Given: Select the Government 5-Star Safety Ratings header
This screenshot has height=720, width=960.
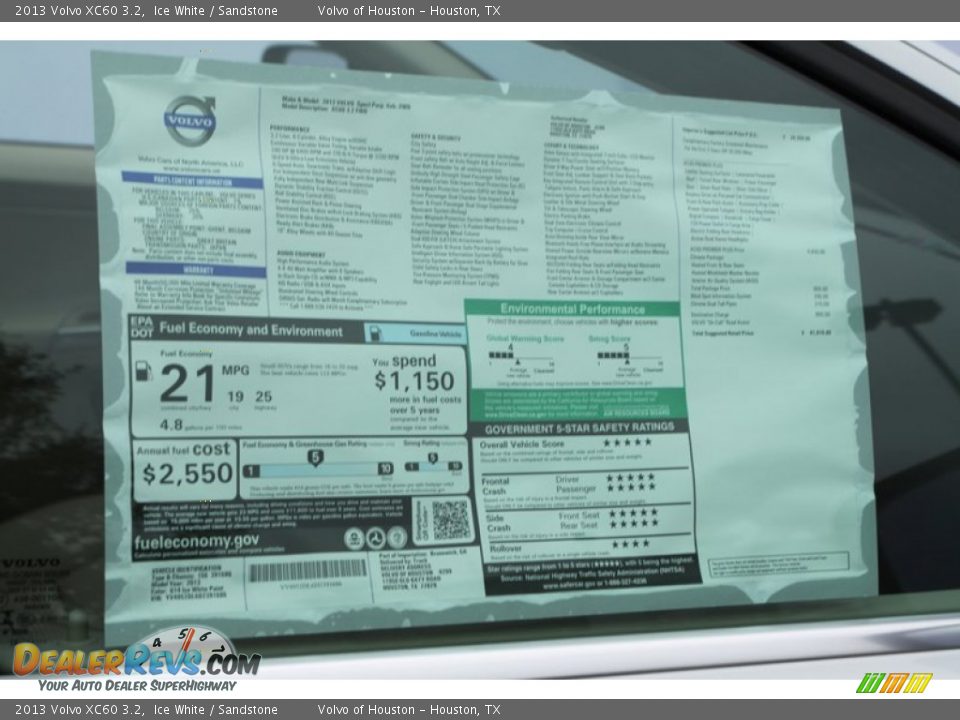Looking at the screenshot, I should point(582,426).
